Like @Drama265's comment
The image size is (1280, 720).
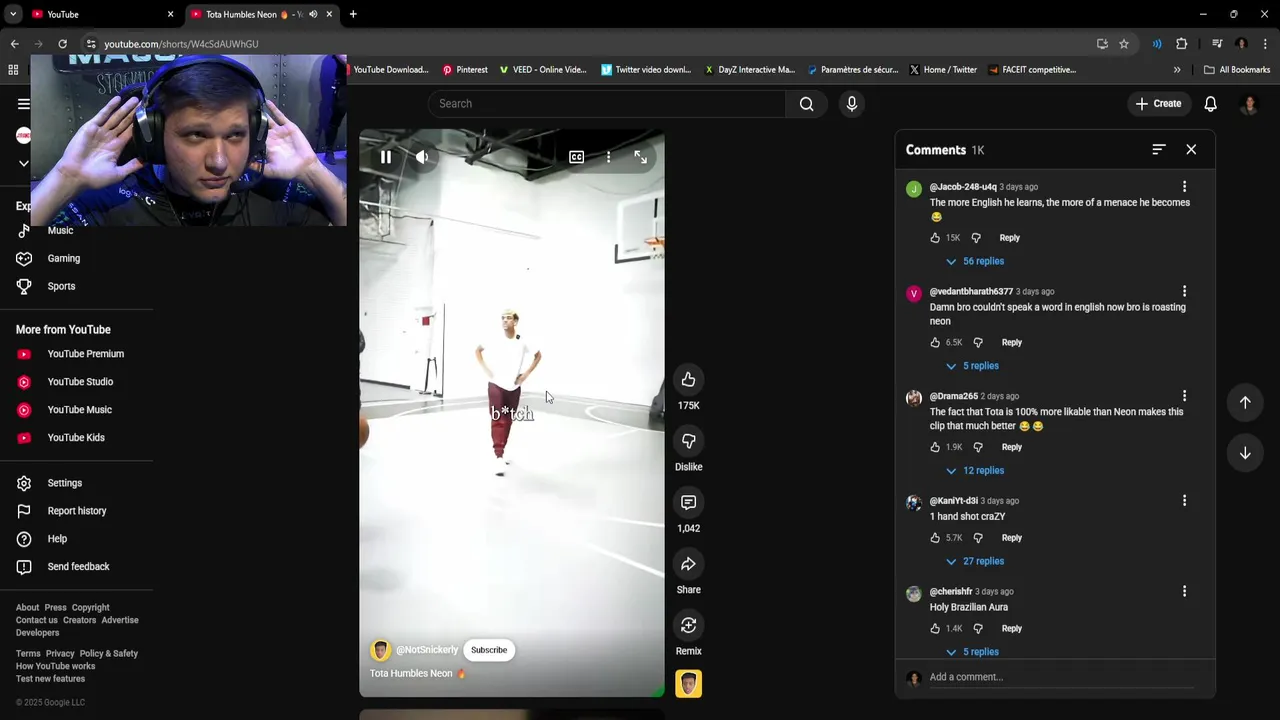click(x=935, y=448)
